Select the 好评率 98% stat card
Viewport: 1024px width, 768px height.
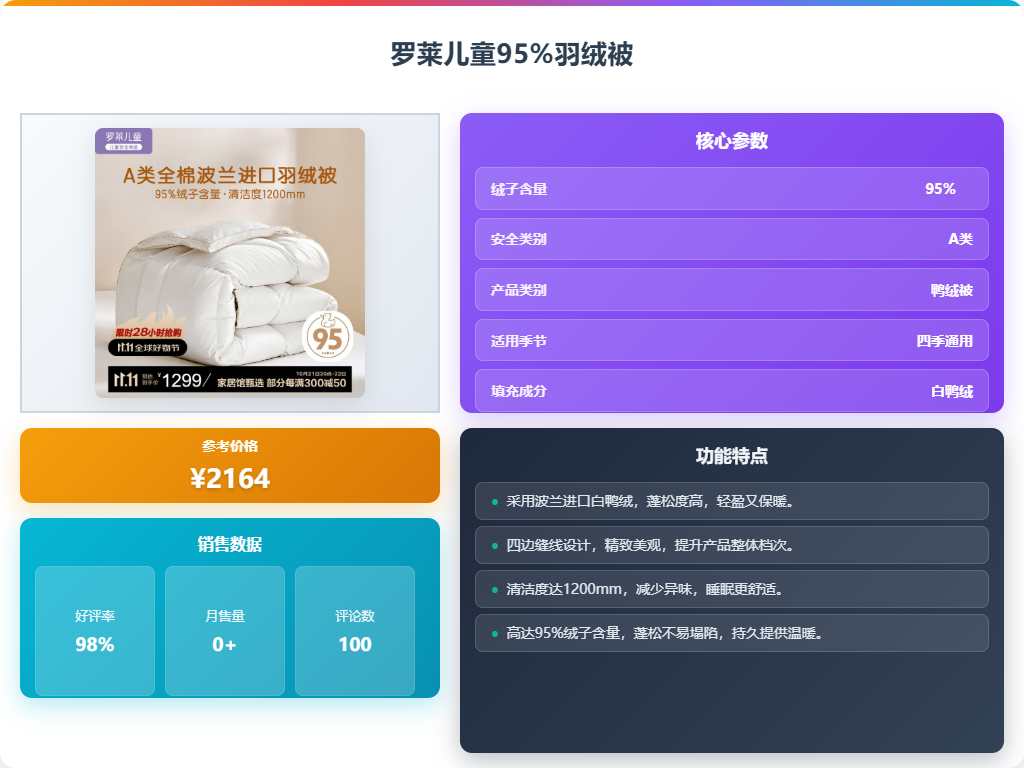pyautogui.click(x=95, y=630)
